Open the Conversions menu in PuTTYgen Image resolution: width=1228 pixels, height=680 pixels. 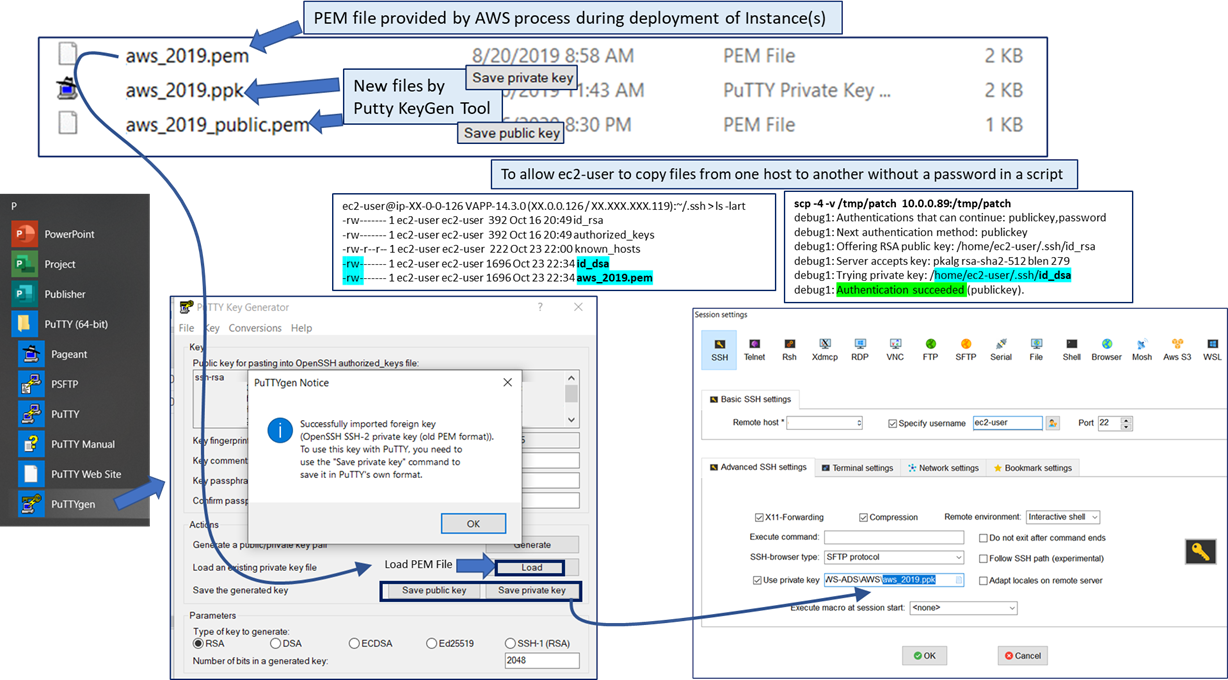tap(255, 328)
